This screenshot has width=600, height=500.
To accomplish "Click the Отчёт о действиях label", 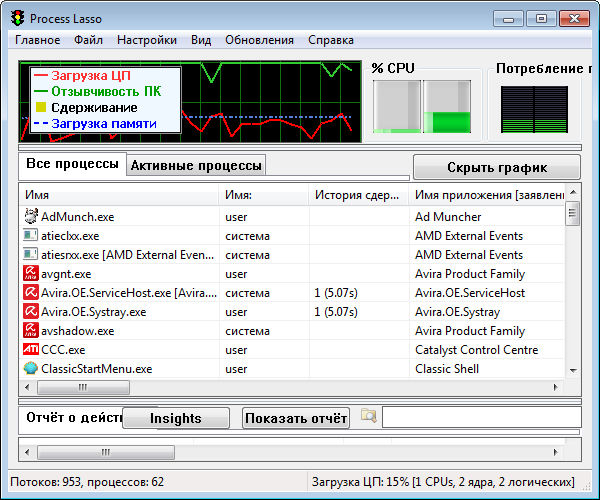I will 74,417.
